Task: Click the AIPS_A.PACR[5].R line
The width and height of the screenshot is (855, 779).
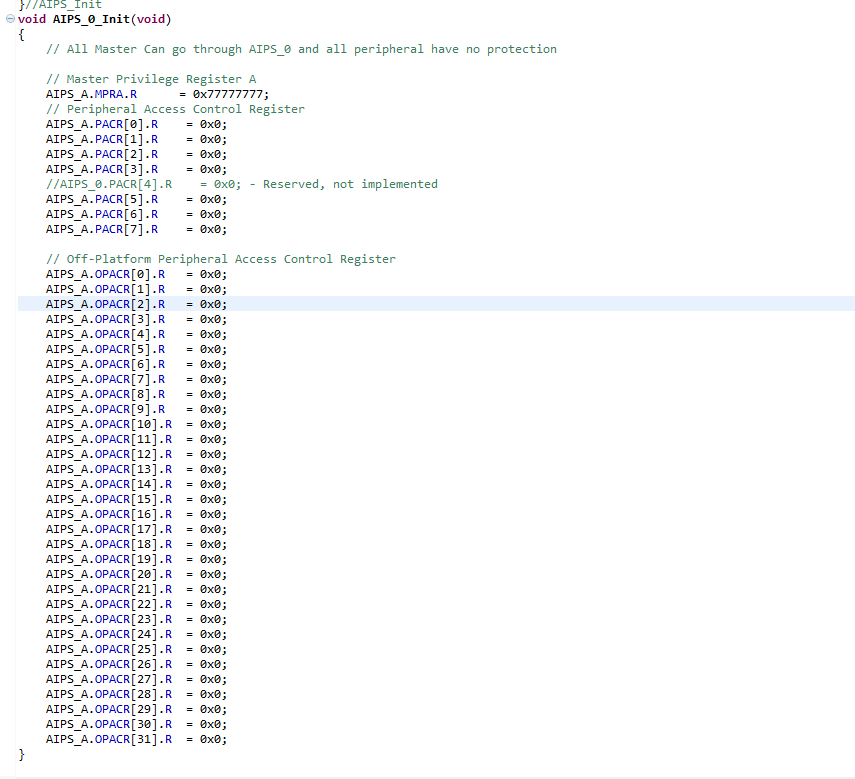Action: click(x=136, y=199)
